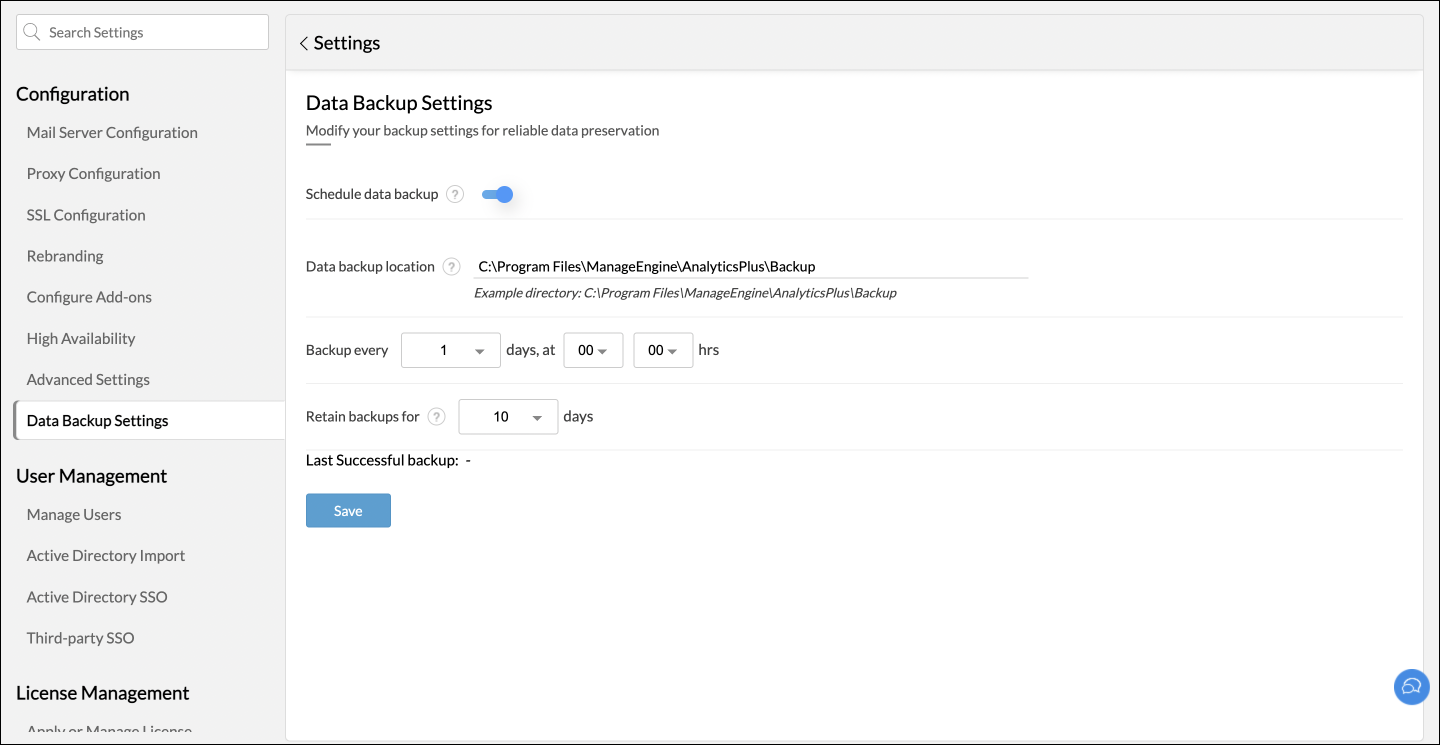Image resolution: width=1440 pixels, height=745 pixels.
Task: Click the Data backup location path field
Action: click(x=750, y=267)
